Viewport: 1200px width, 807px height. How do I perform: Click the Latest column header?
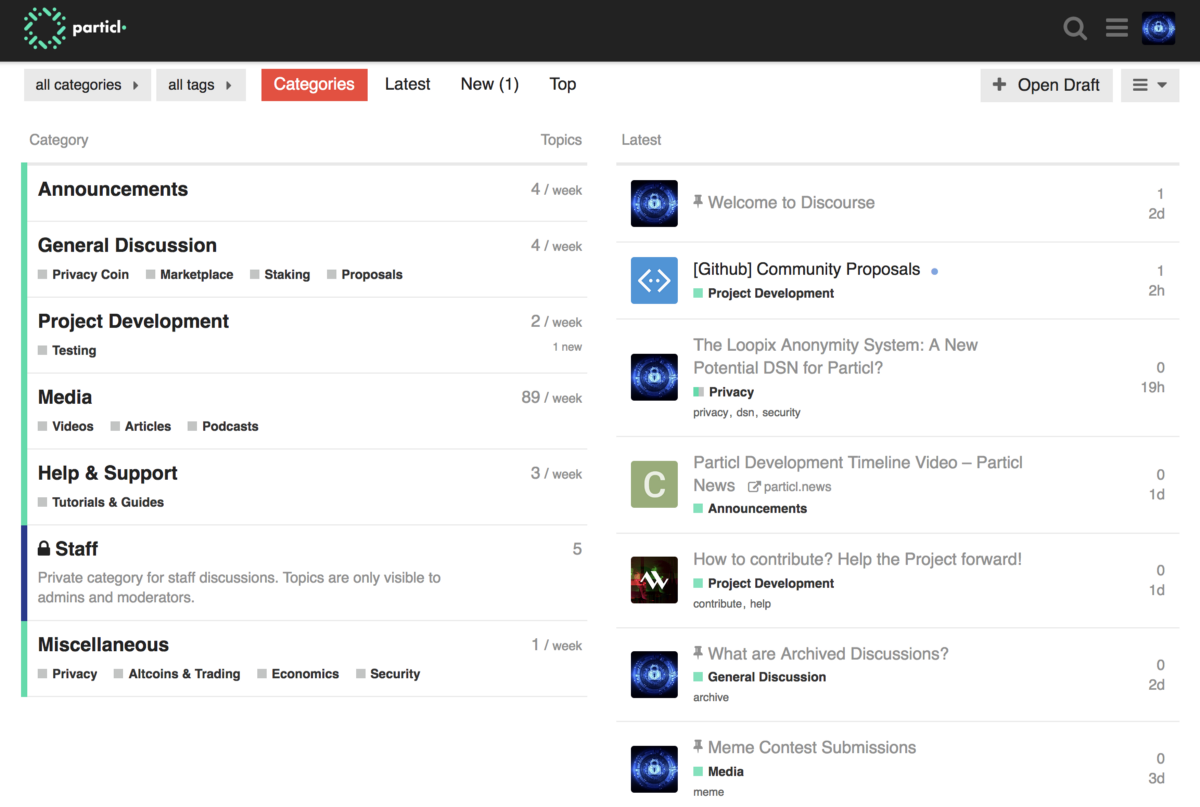(641, 140)
